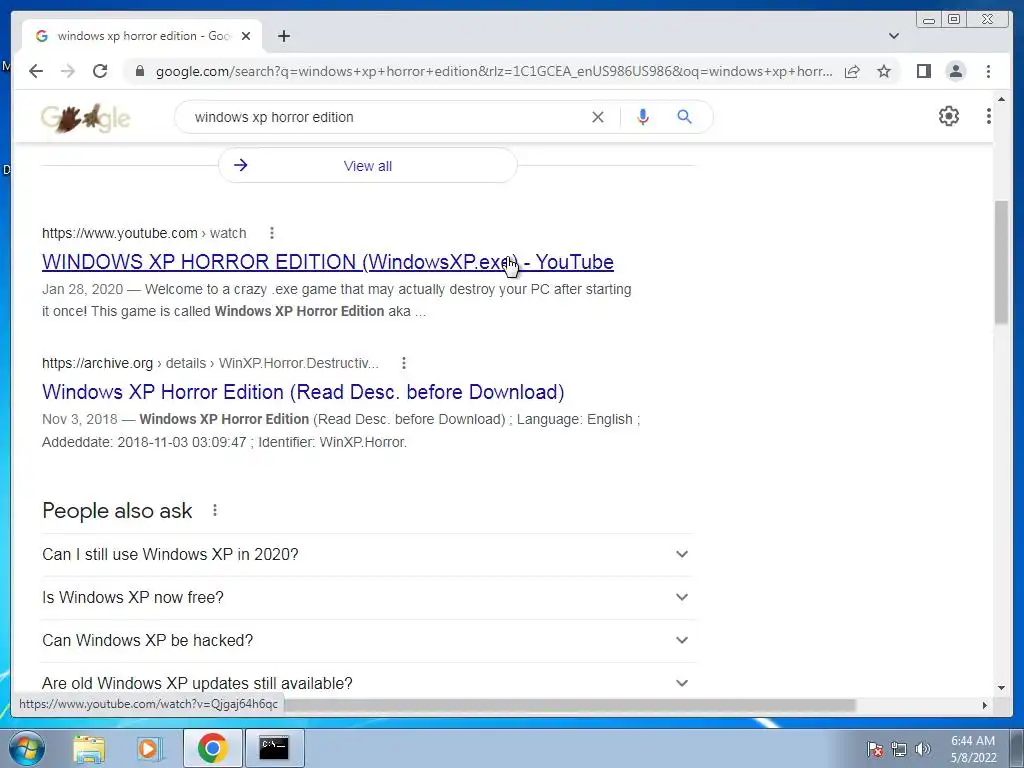Click the snippet date 'Nov 3, 2018'
The height and width of the screenshot is (768, 1024).
click(x=80, y=419)
